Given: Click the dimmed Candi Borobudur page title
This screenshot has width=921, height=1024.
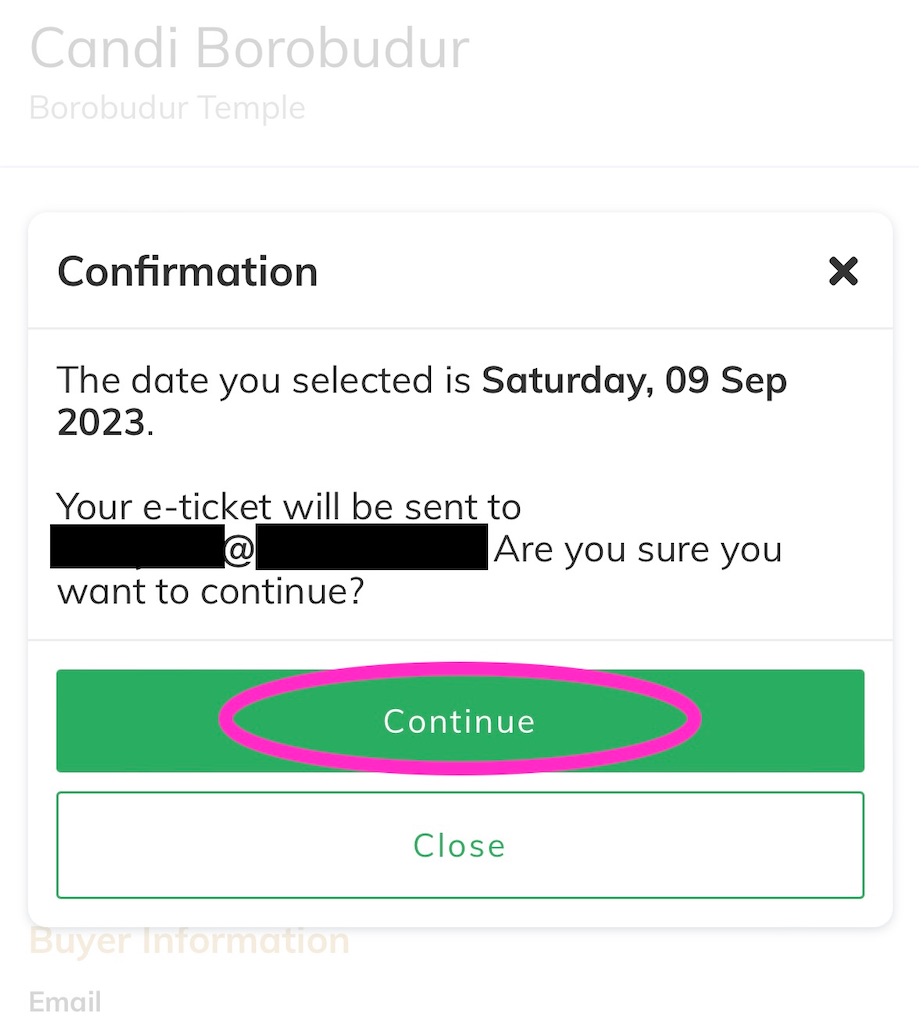Looking at the screenshot, I should (x=250, y=48).
